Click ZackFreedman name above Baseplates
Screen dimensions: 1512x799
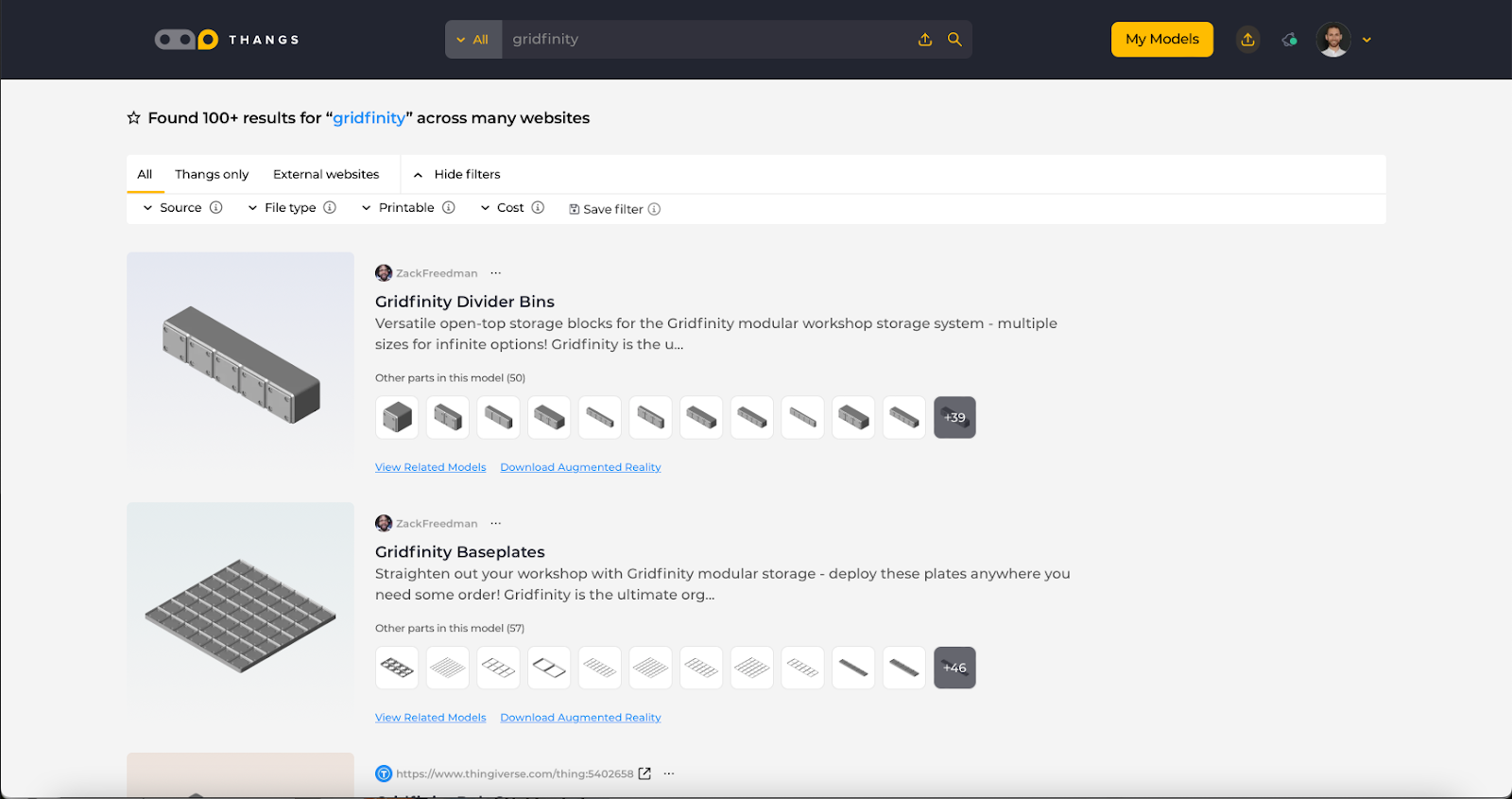437,524
